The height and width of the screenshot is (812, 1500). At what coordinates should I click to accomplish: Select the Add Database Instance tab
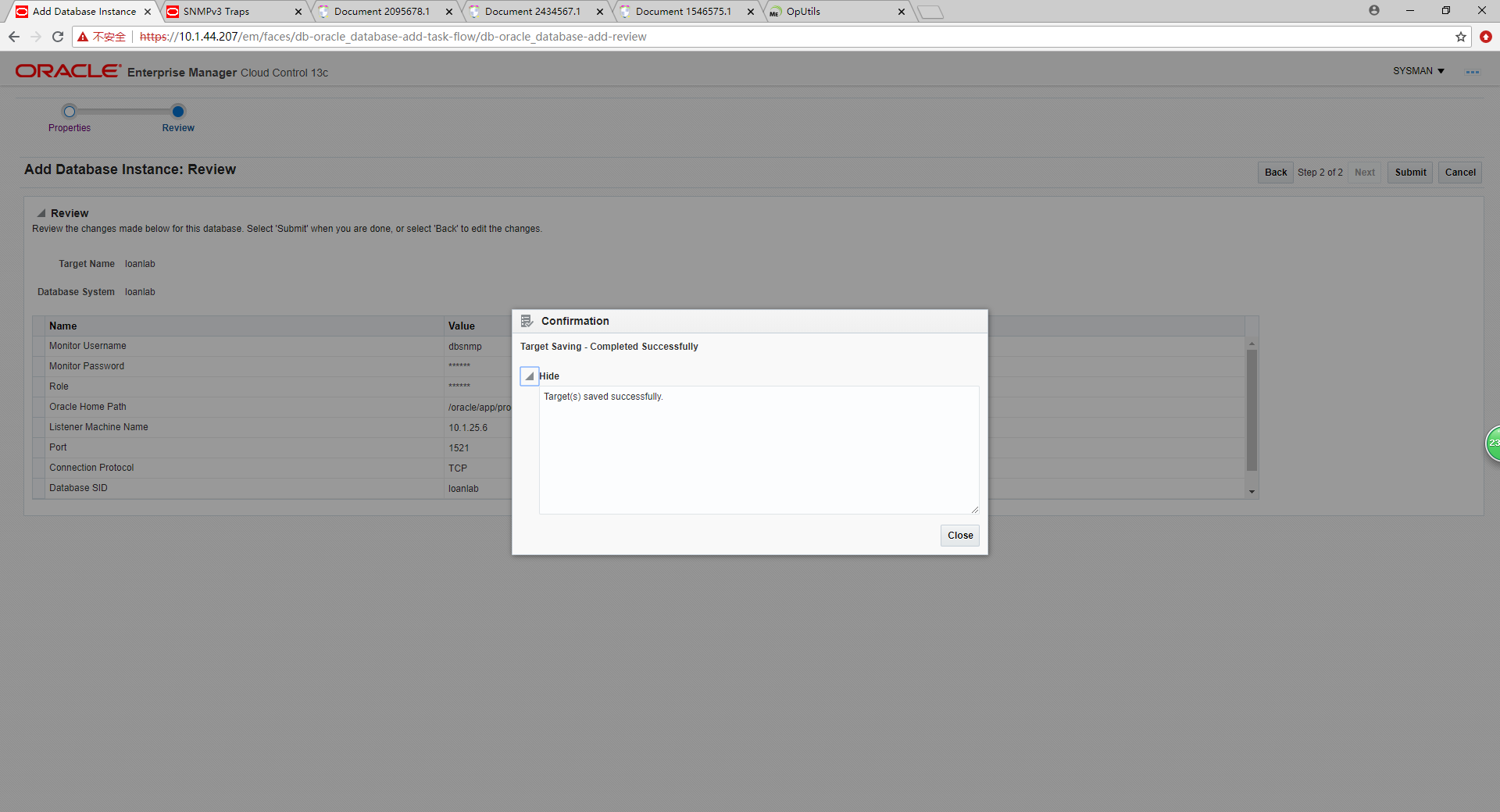[84, 12]
